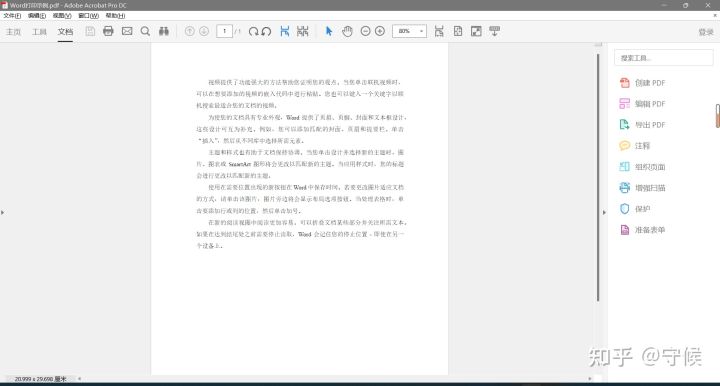Viewport: 720px width, 386px height.
Task: Zoom in with the plus circle icon
Action: [x=380, y=31]
